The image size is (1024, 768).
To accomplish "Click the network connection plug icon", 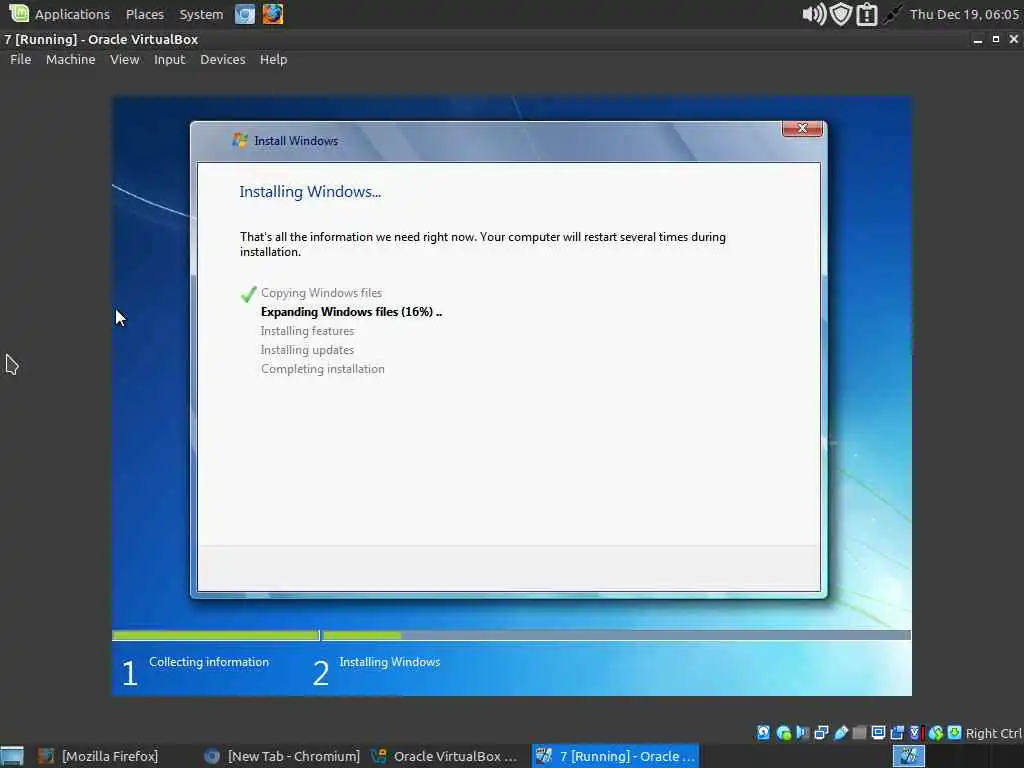I will [892, 14].
